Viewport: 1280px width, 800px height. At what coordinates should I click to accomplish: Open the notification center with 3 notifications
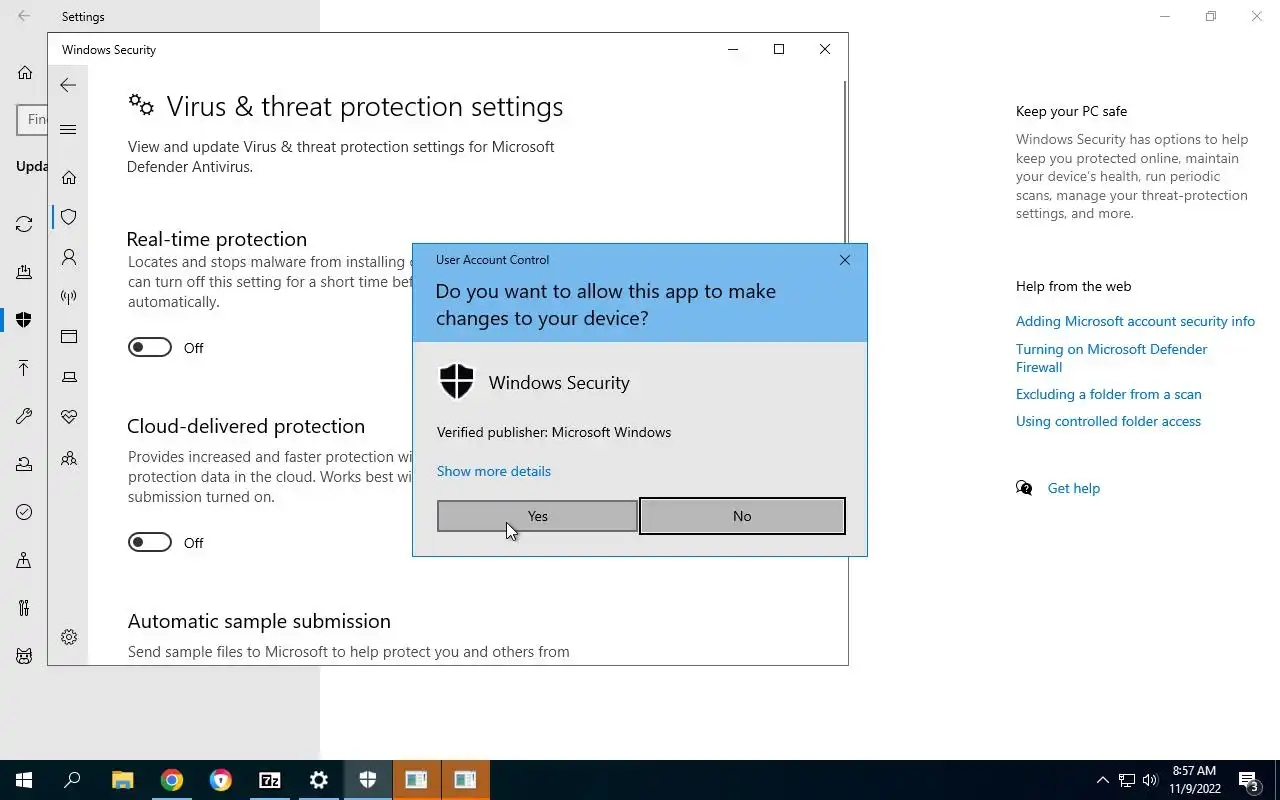click(x=1249, y=780)
